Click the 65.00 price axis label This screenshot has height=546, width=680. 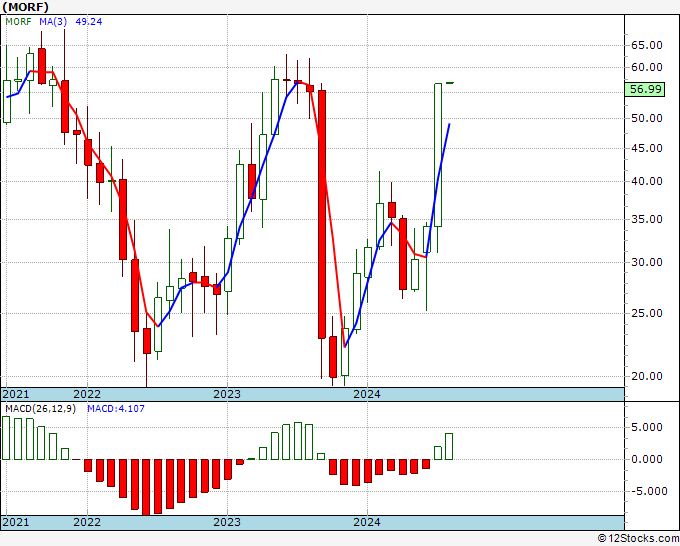(x=646, y=45)
